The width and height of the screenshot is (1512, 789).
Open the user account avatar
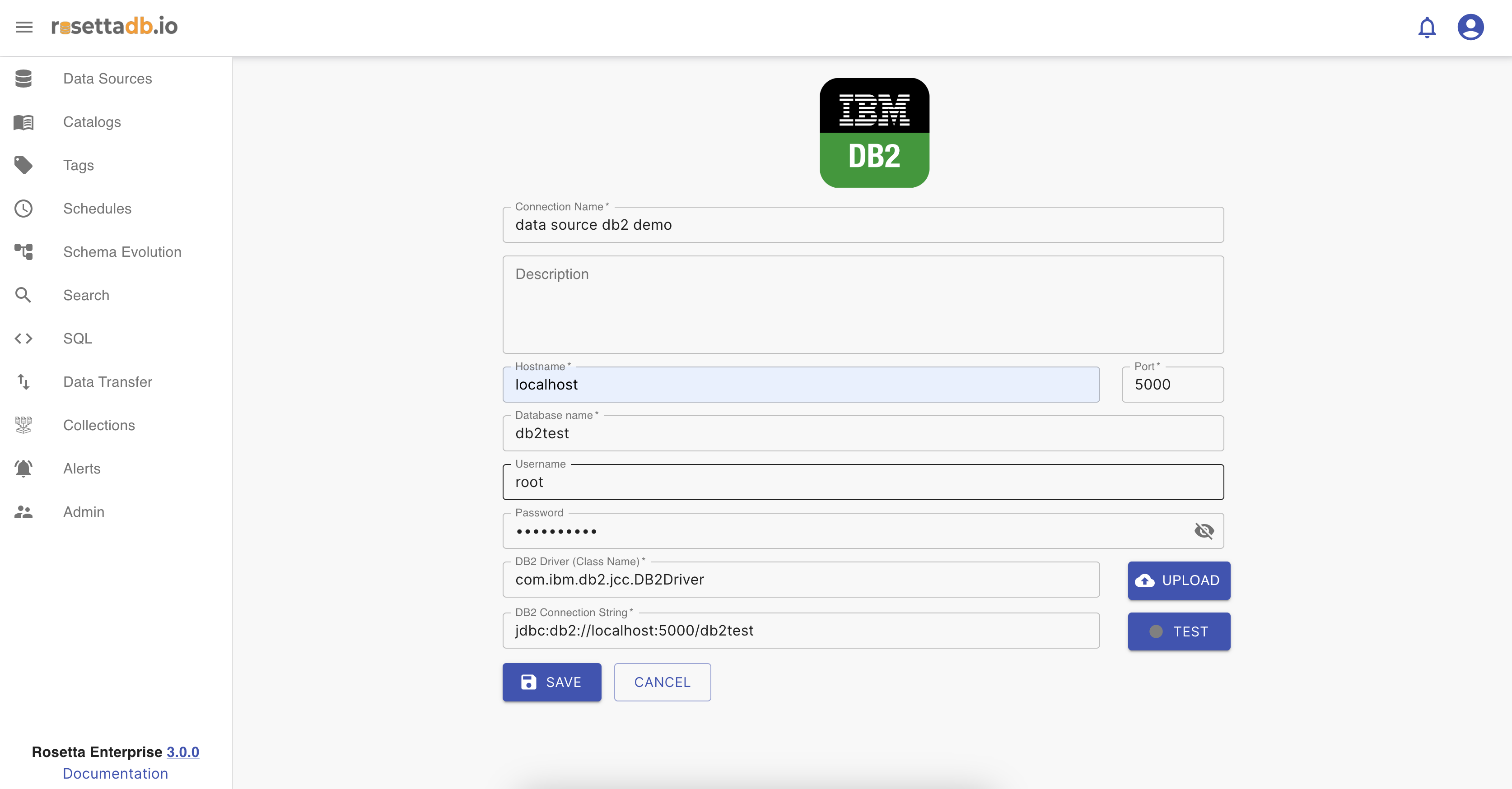pos(1470,28)
